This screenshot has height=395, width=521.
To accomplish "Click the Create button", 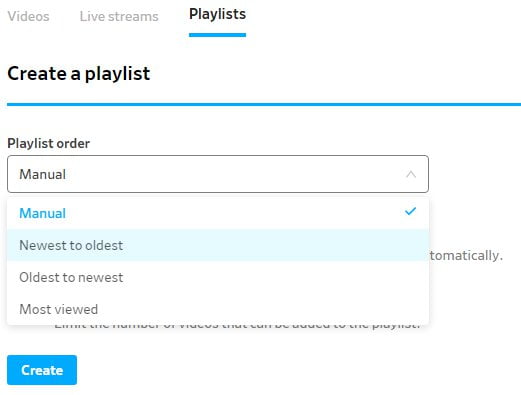I will pos(42,370).
